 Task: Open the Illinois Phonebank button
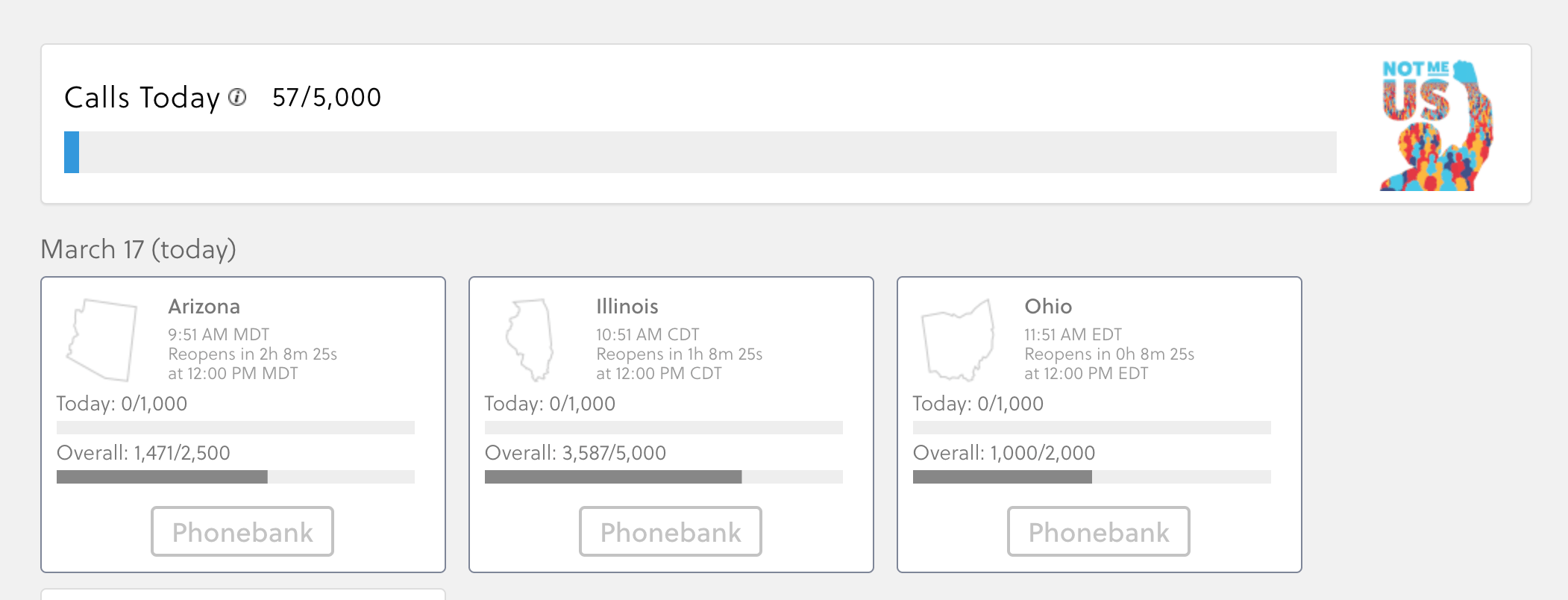[671, 531]
